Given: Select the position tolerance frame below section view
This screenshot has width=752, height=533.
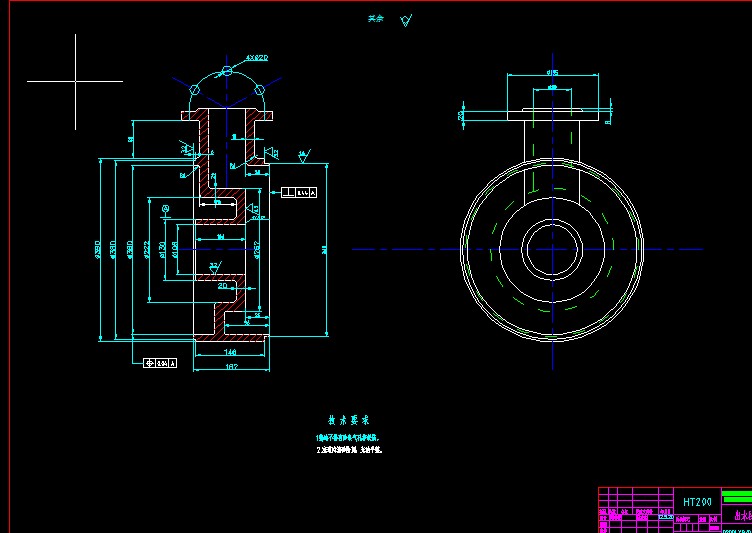Looking at the screenshot, I should point(160,363).
